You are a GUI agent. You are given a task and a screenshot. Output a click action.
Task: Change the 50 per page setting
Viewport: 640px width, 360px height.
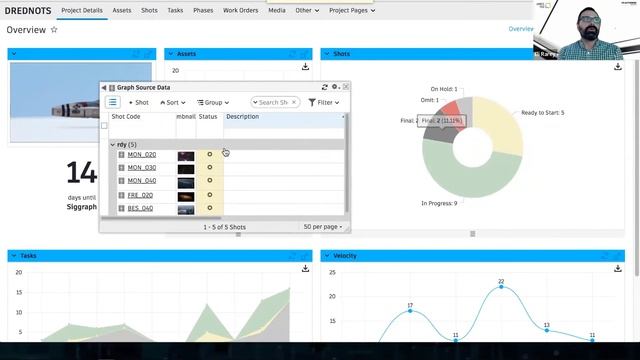pyautogui.click(x=322, y=227)
